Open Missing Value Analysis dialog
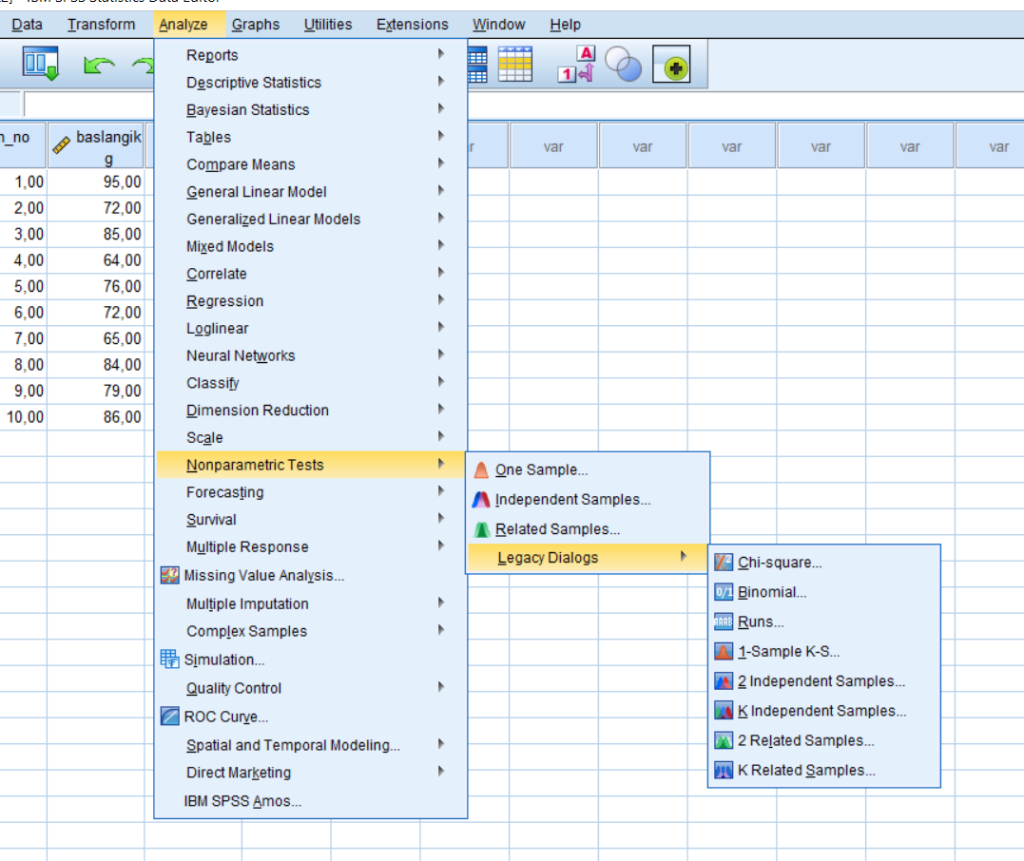The image size is (1024, 861). 263,576
